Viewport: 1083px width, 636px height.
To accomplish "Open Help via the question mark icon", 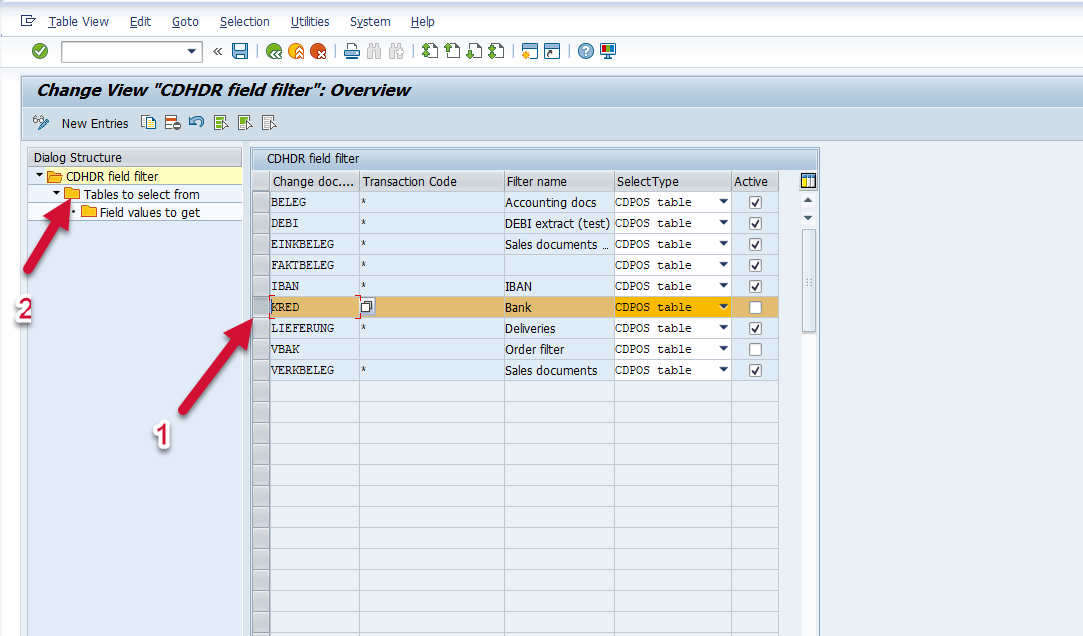I will click(x=586, y=51).
